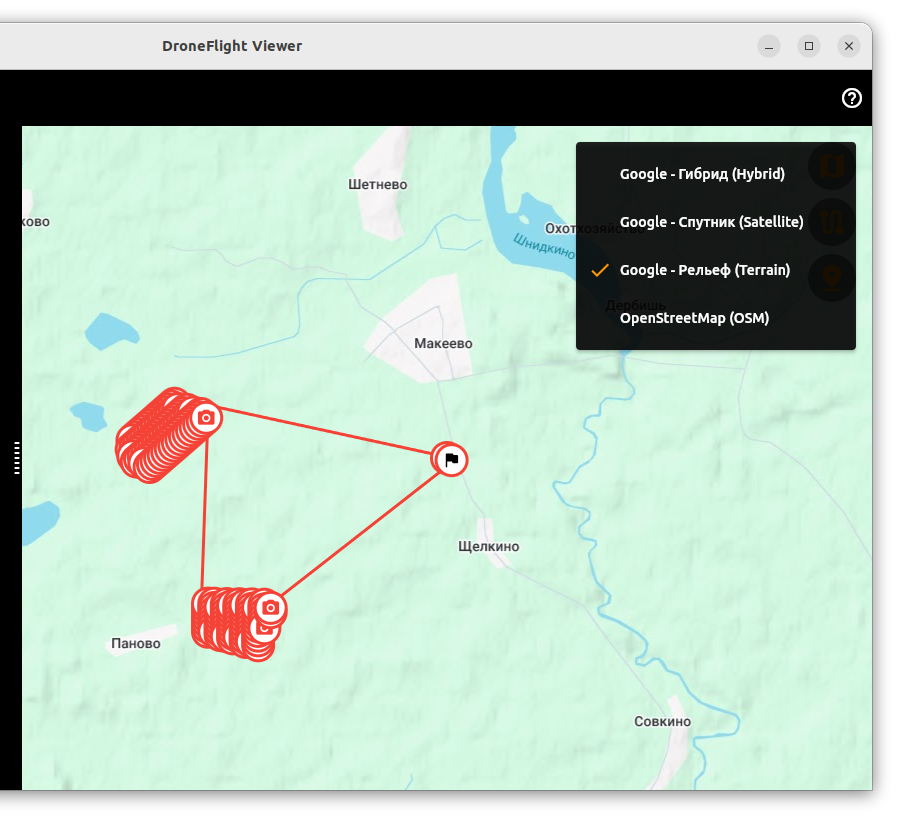Pick OpenStreetMap (OSM) as the map source
This screenshot has height=819, width=898.
(694, 318)
